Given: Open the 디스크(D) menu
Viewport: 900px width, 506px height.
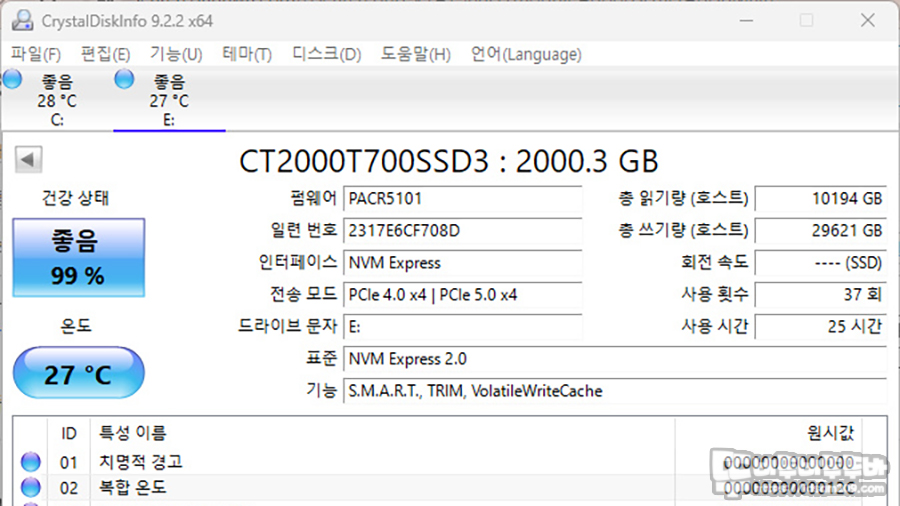Looking at the screenshot, I should click(x=327, y=55).
